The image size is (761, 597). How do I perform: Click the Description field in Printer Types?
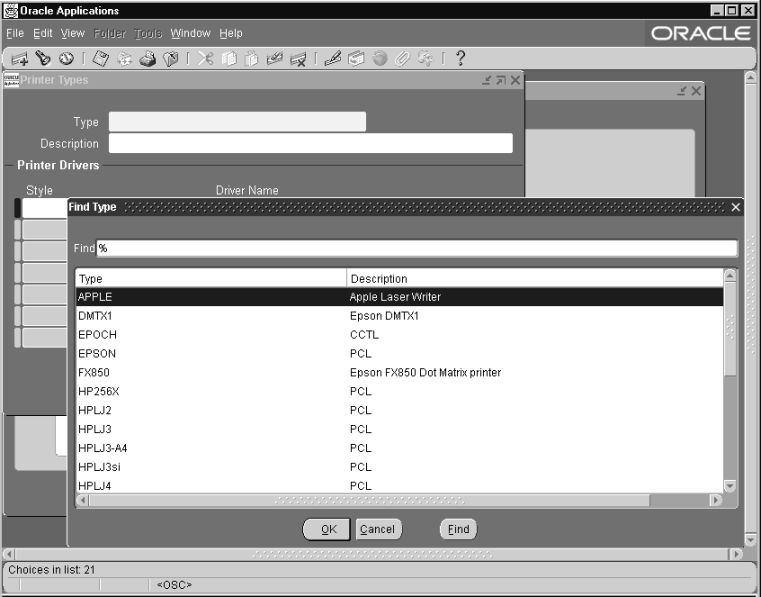(311, 143)
